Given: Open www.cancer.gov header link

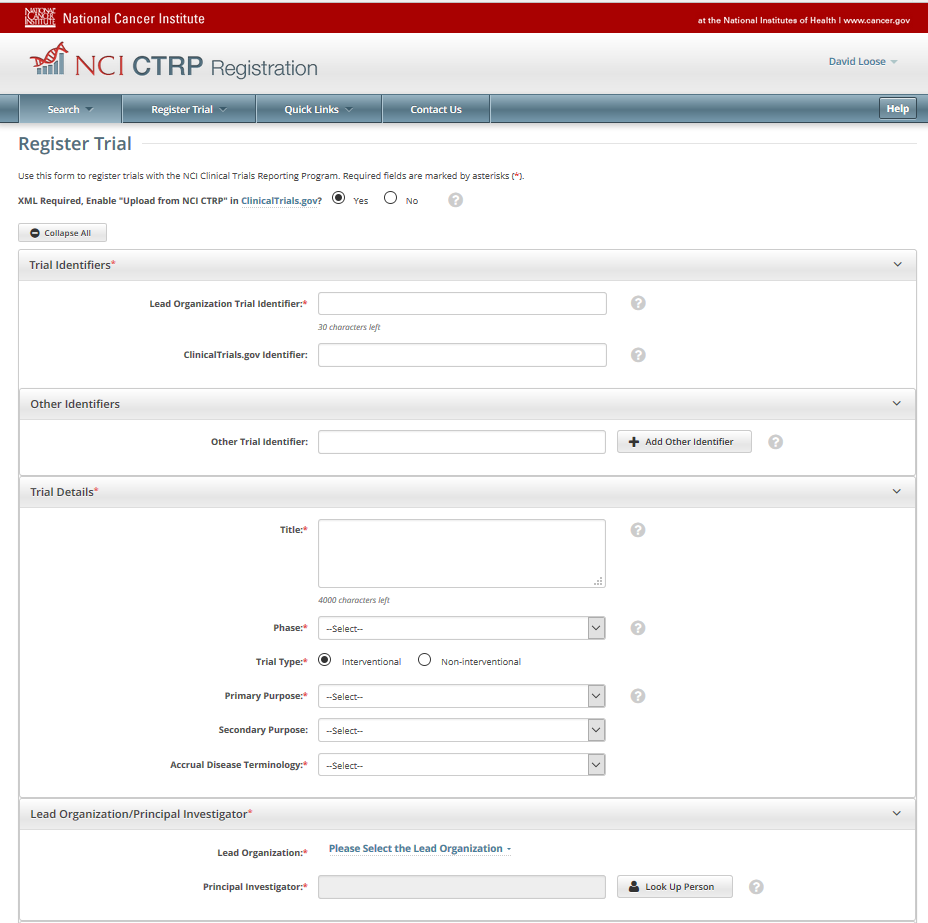Looking at the screenshot, I should coord(877,20).
